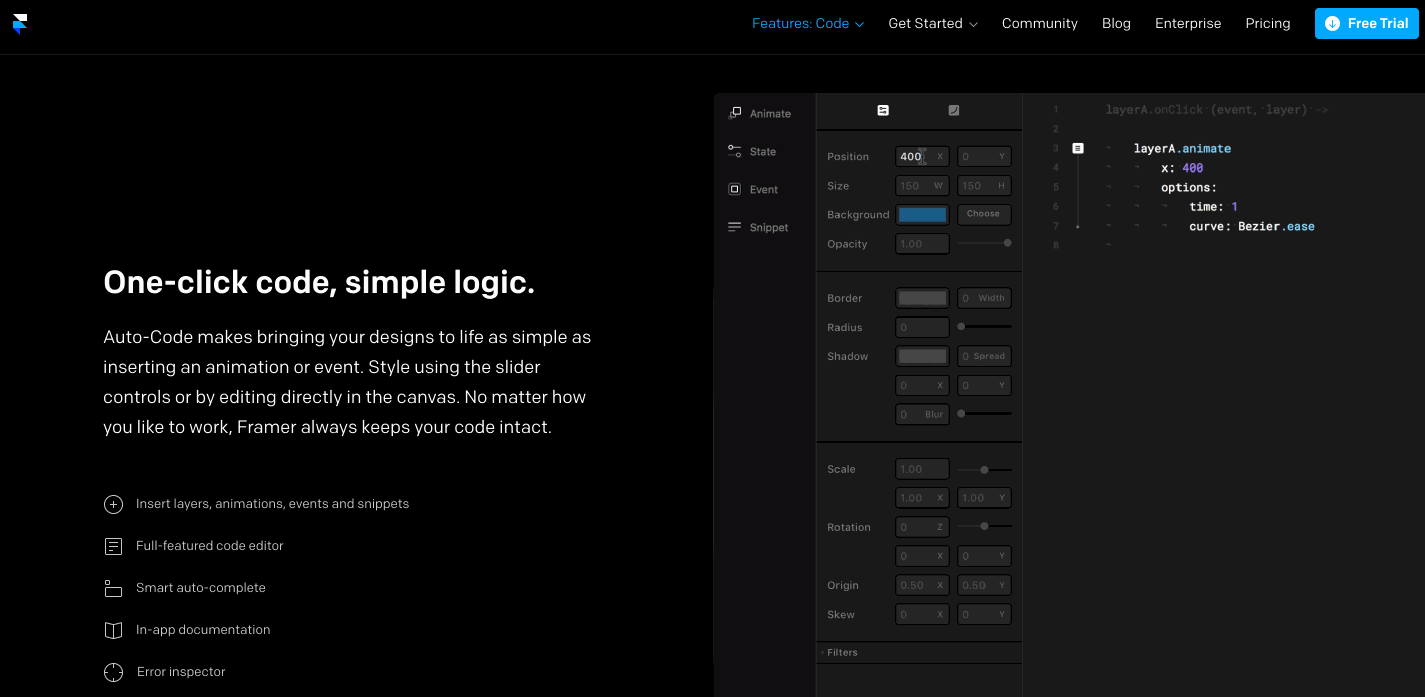Select the Animate panel icon
Viewport: 1425px width, 697px height.
pos(735,113)
